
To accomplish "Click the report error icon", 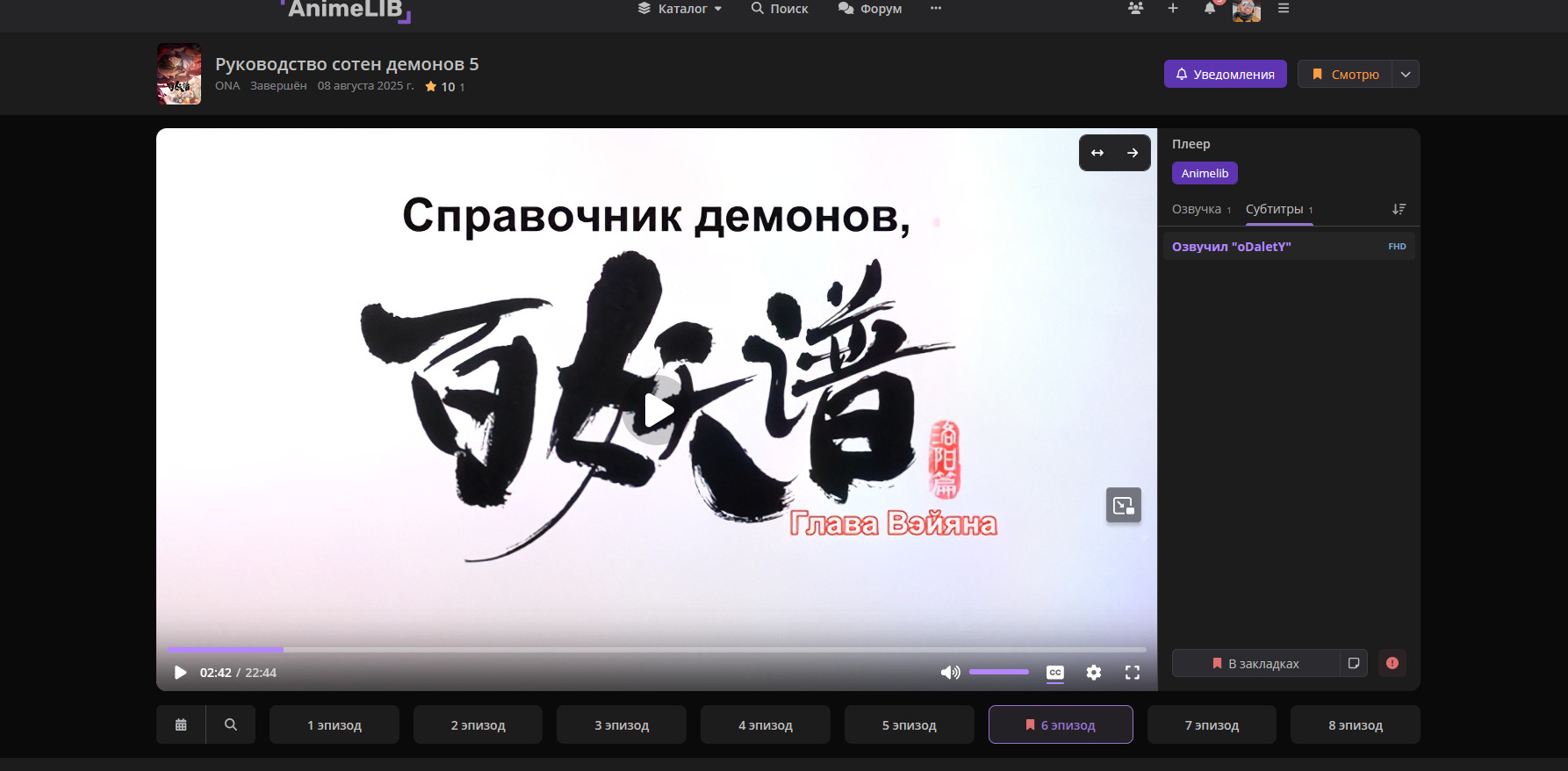I will click(1392, 663).
